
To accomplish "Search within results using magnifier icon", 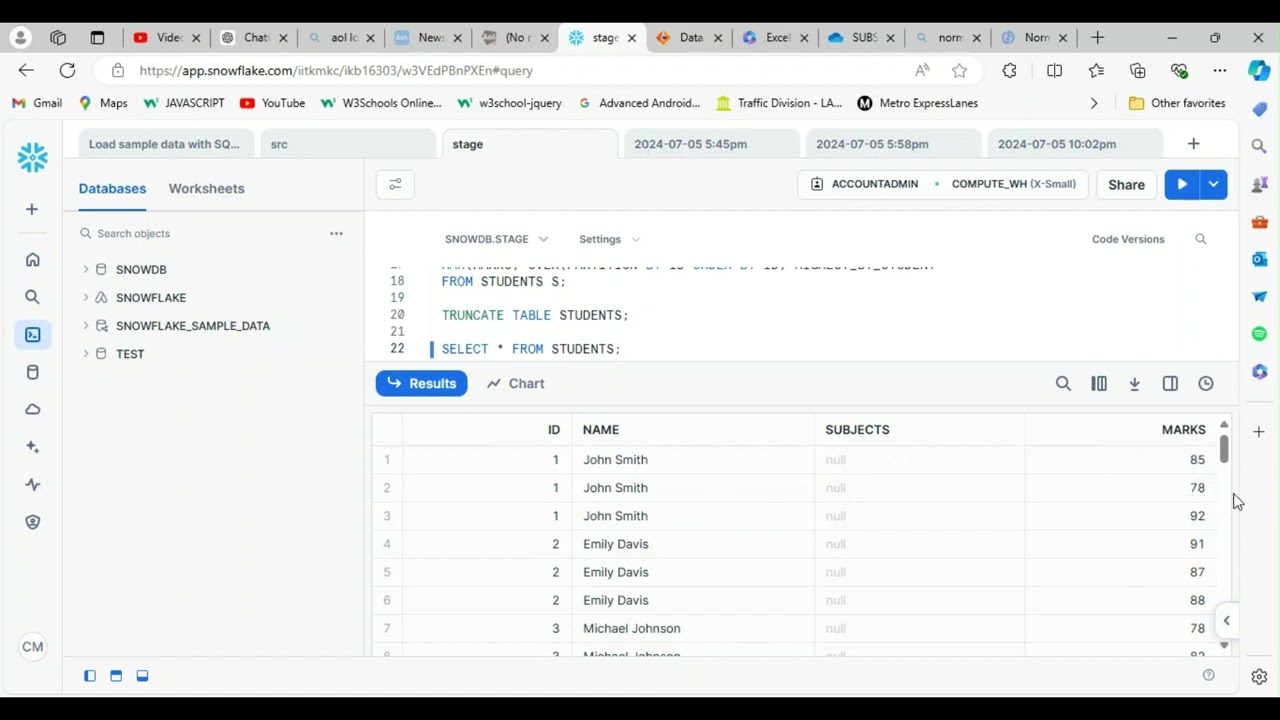I will (1063, 383).
